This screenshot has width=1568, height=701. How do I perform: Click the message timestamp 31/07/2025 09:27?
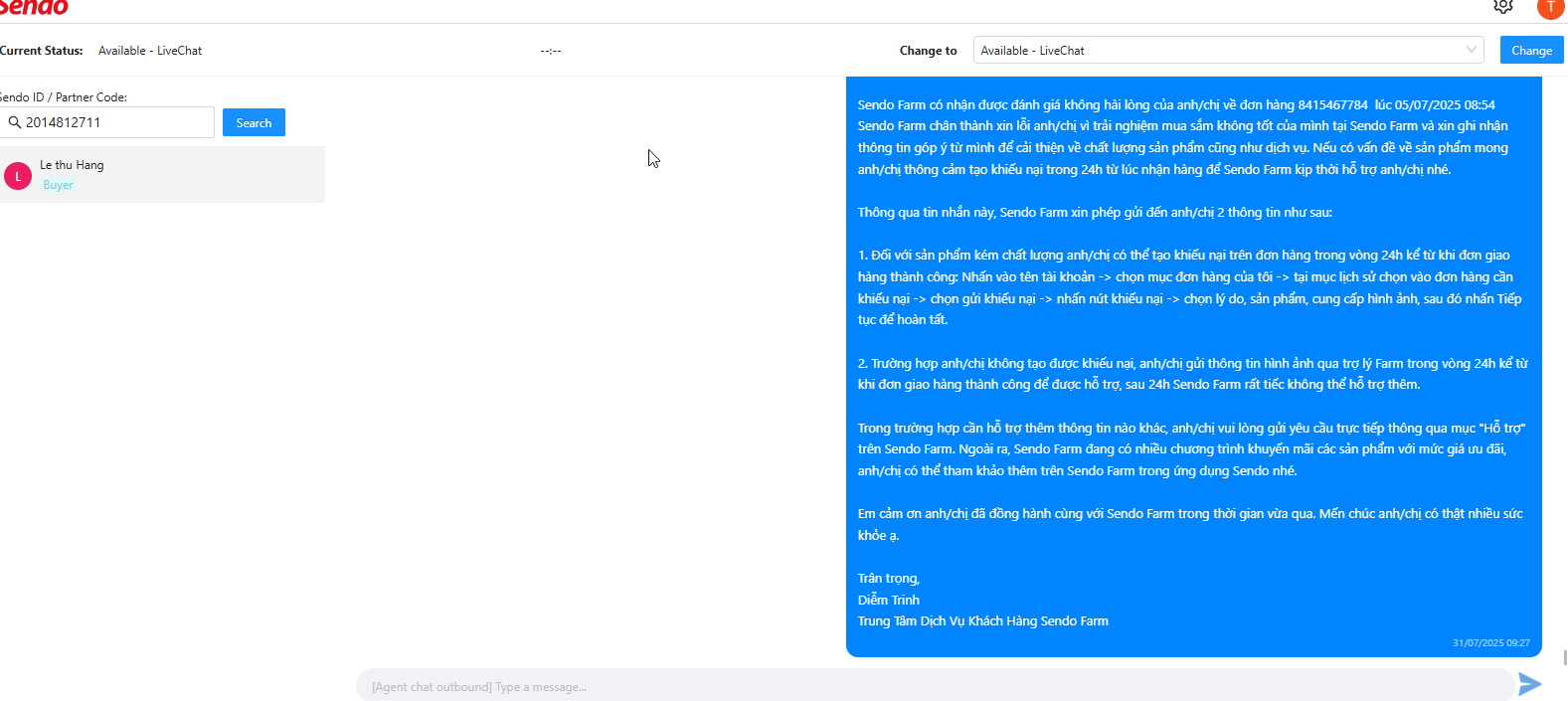tap(1490, 643)
